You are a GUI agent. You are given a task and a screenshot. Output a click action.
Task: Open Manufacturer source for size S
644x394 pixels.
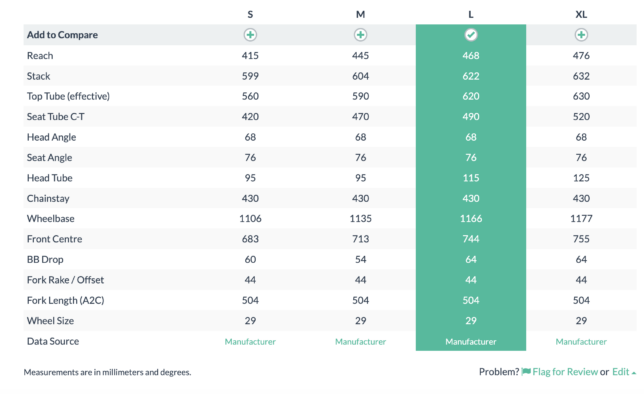tap(250, 342)
